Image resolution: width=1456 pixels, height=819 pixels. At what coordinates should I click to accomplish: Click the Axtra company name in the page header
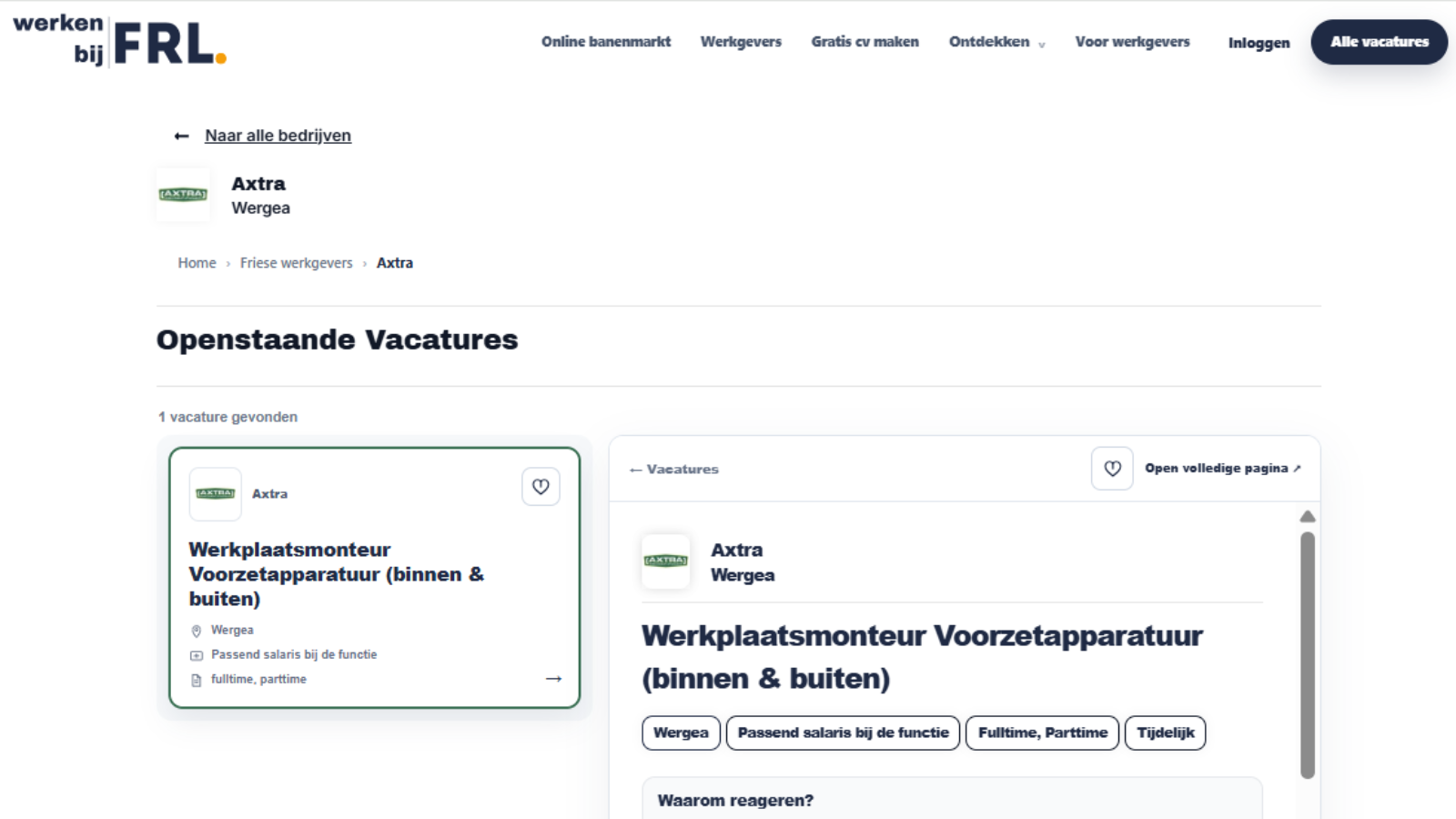pos(258,184)
